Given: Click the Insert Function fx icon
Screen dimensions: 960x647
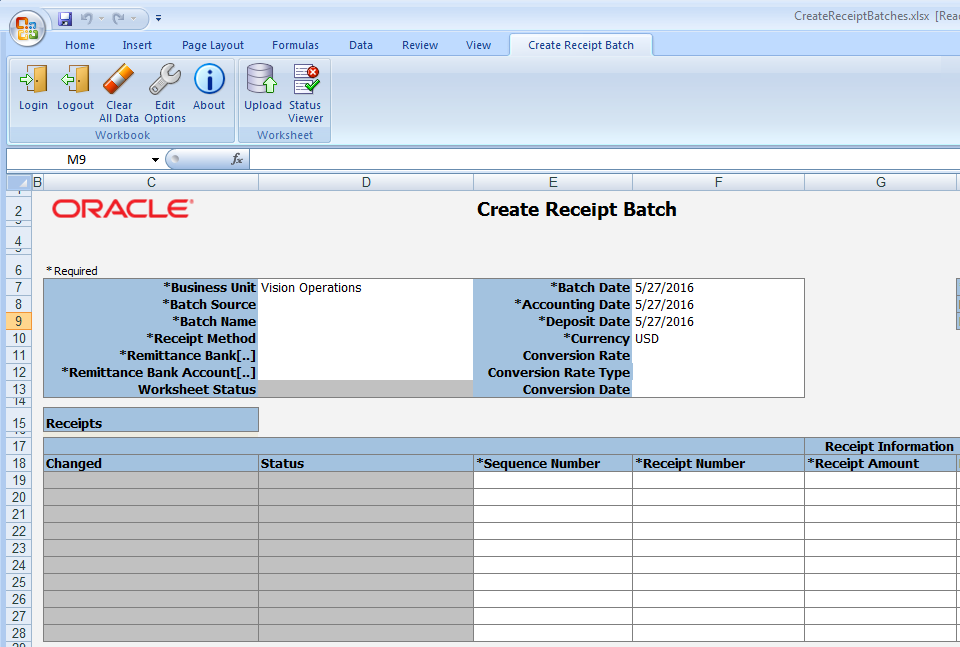Looking at the screenshot, I should 237,159.
